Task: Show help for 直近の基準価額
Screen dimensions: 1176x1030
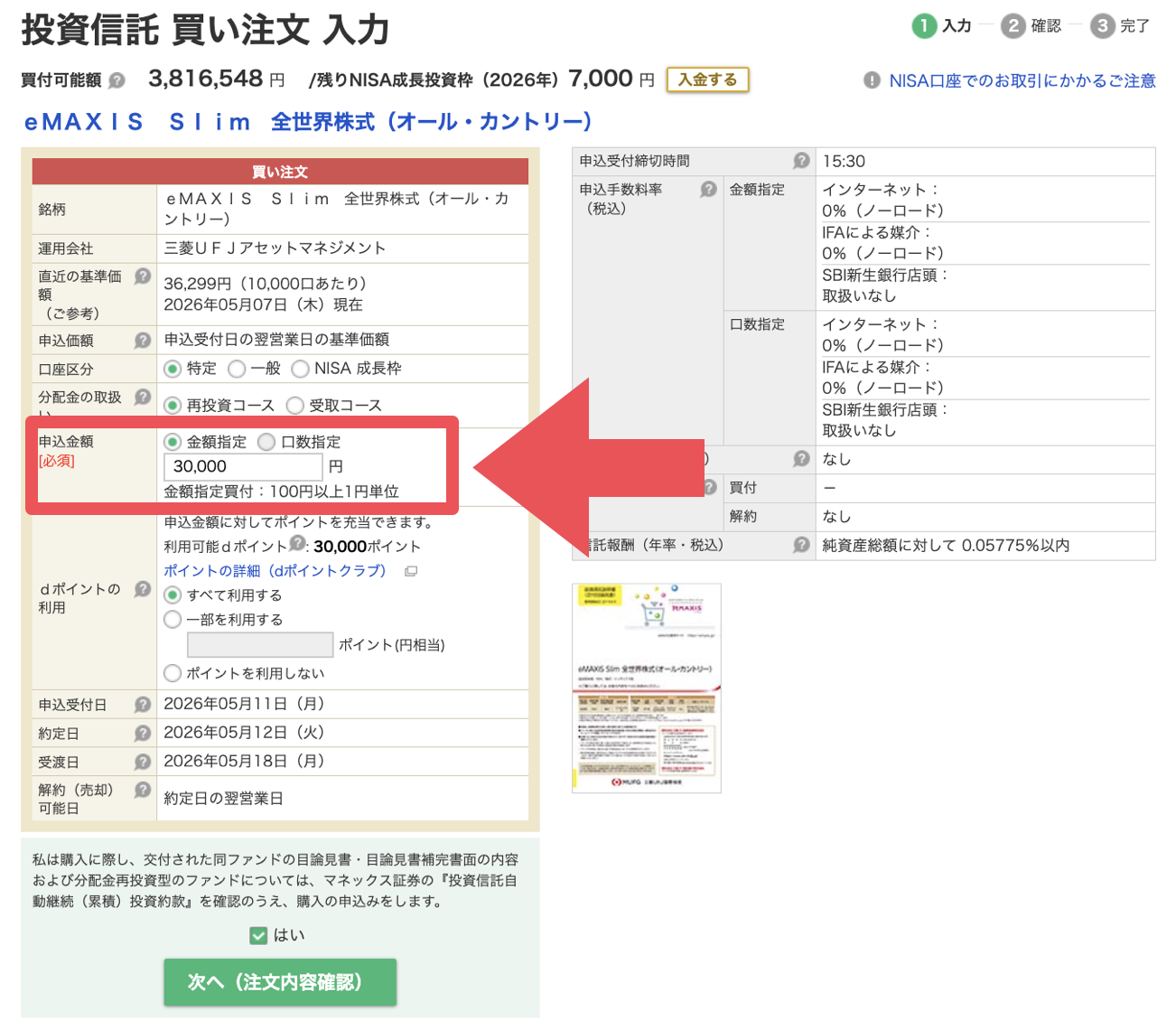Action: [143, 276]
